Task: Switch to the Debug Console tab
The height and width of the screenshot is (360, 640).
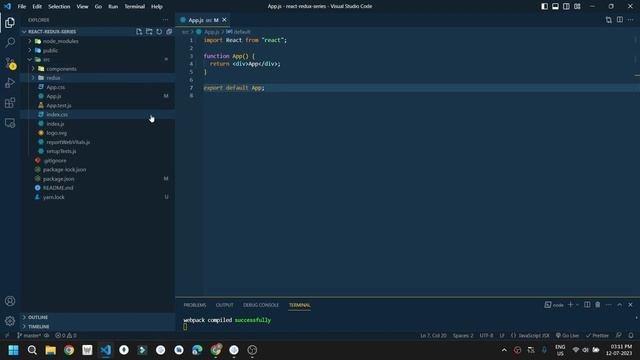Action: coord(261,305)
